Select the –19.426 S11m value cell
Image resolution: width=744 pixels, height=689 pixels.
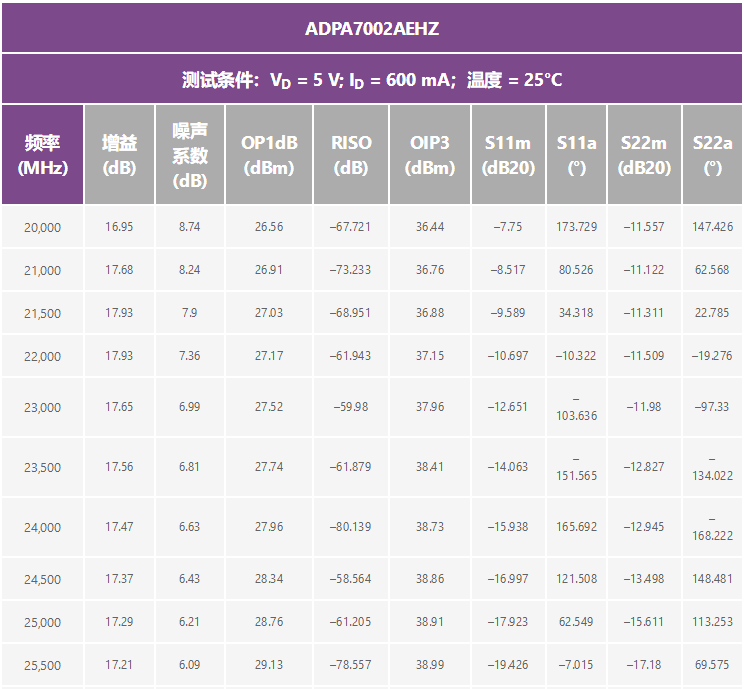[508, 665]
